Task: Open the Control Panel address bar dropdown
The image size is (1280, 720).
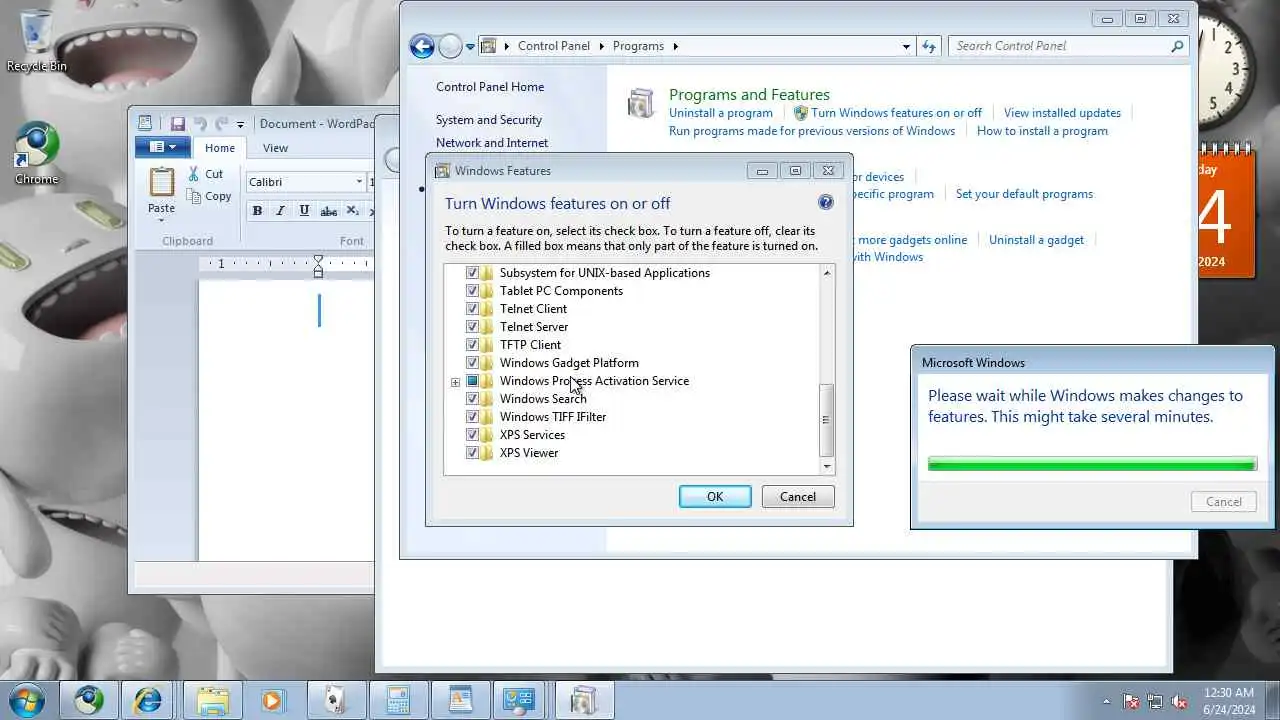Action: click(x=906, y=46)
